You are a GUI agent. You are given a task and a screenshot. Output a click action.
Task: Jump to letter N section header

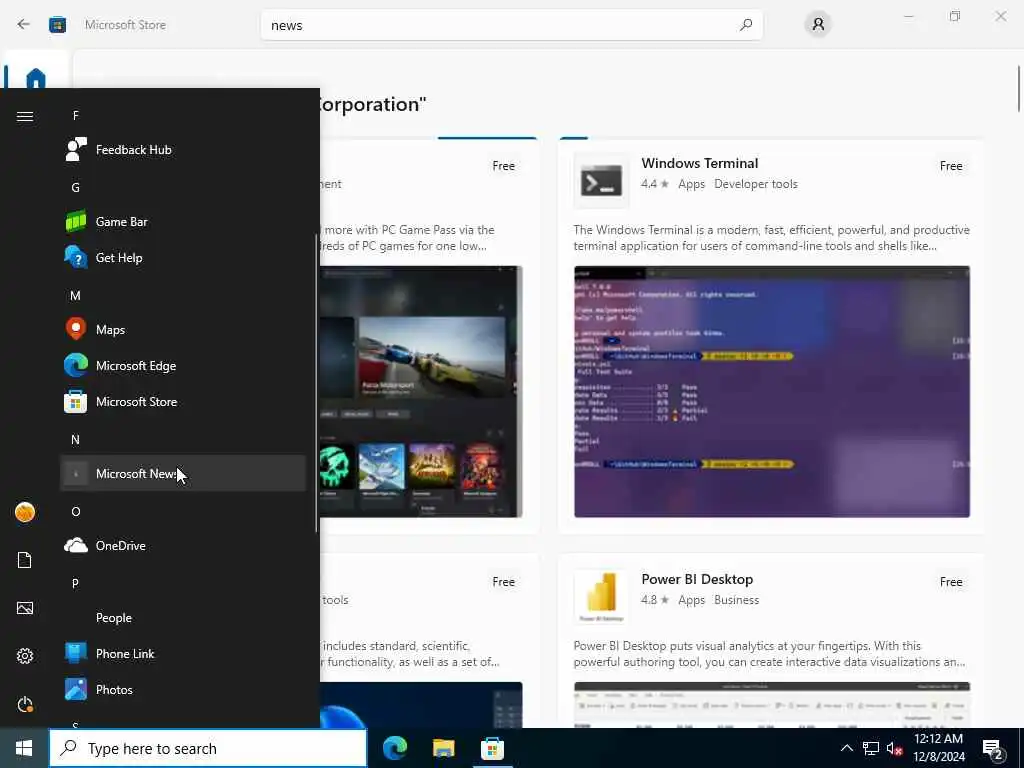click(x=76, y=440)
